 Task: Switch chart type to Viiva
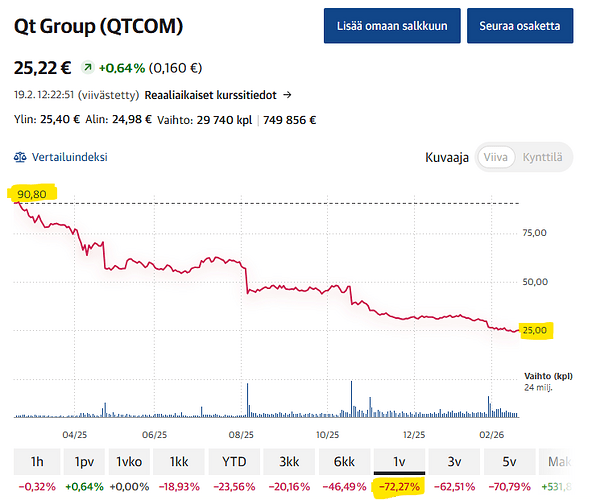click(495, 157)
